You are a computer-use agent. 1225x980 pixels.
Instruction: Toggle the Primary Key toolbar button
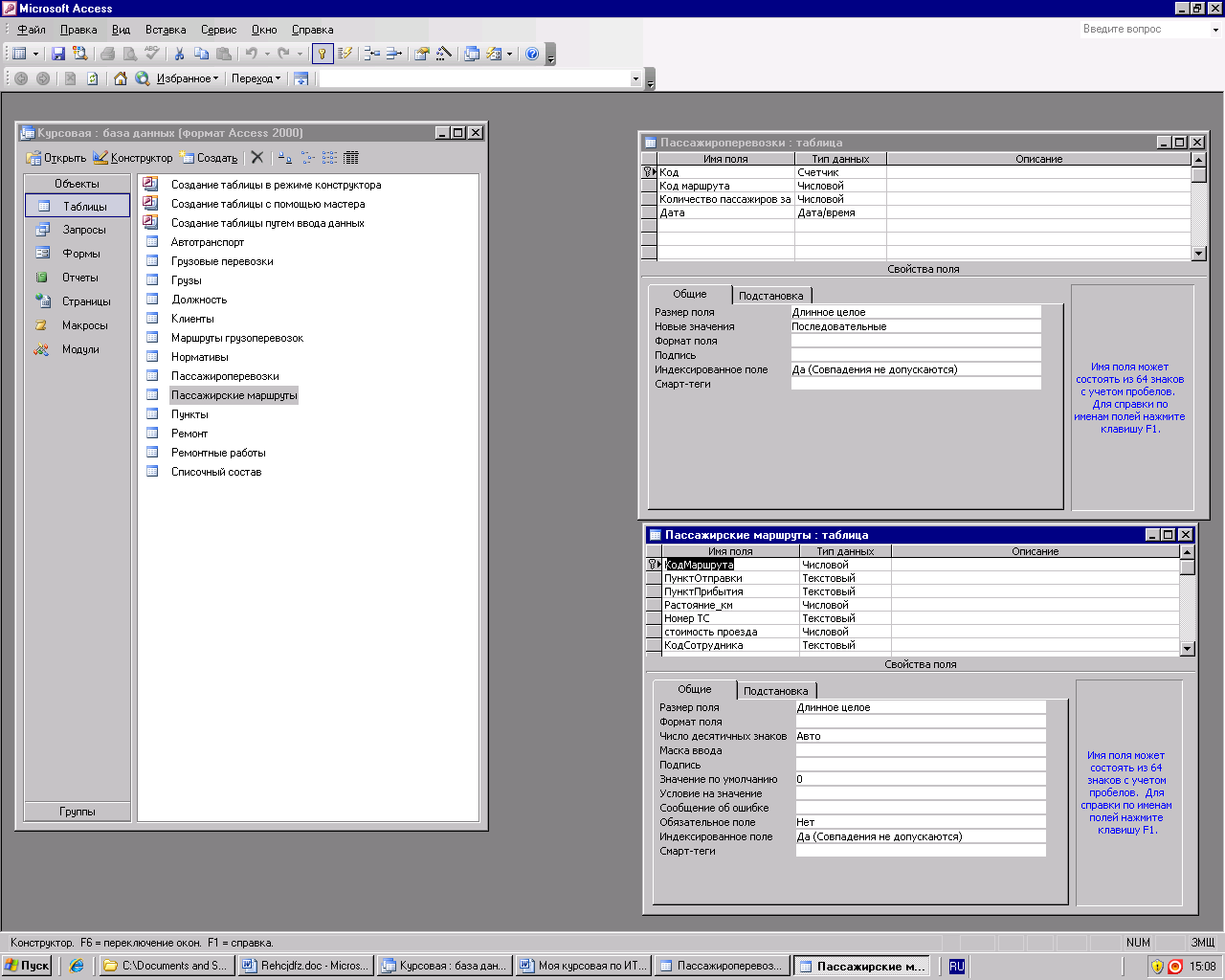(x=323, y=55)
